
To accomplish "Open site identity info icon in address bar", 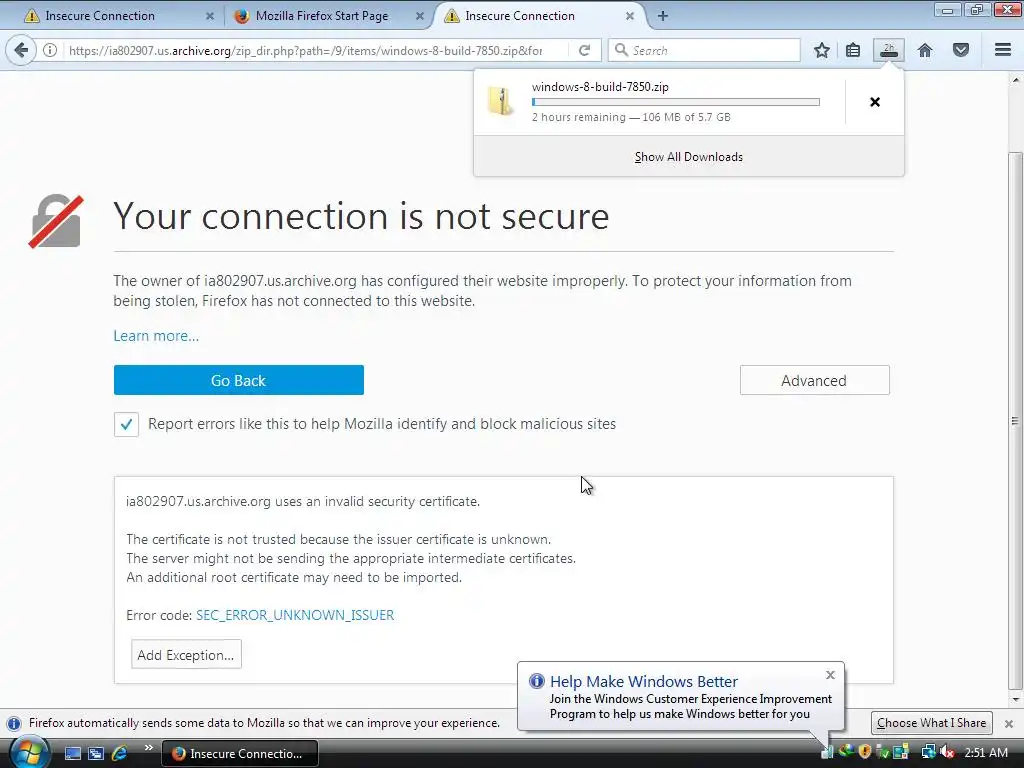I will [x=50, y=50].
